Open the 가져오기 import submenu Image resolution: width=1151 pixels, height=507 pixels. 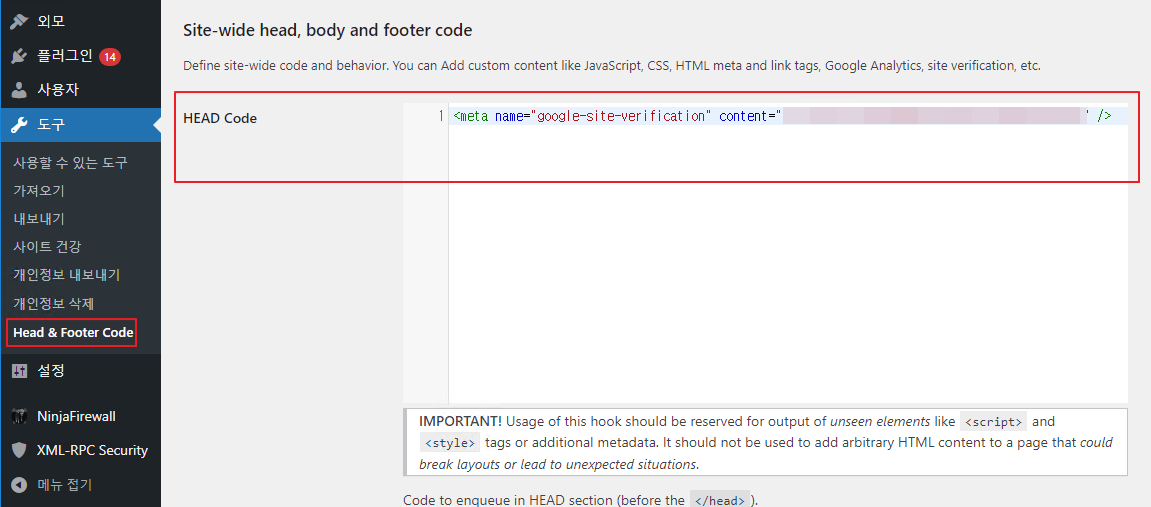click(39, 191)
